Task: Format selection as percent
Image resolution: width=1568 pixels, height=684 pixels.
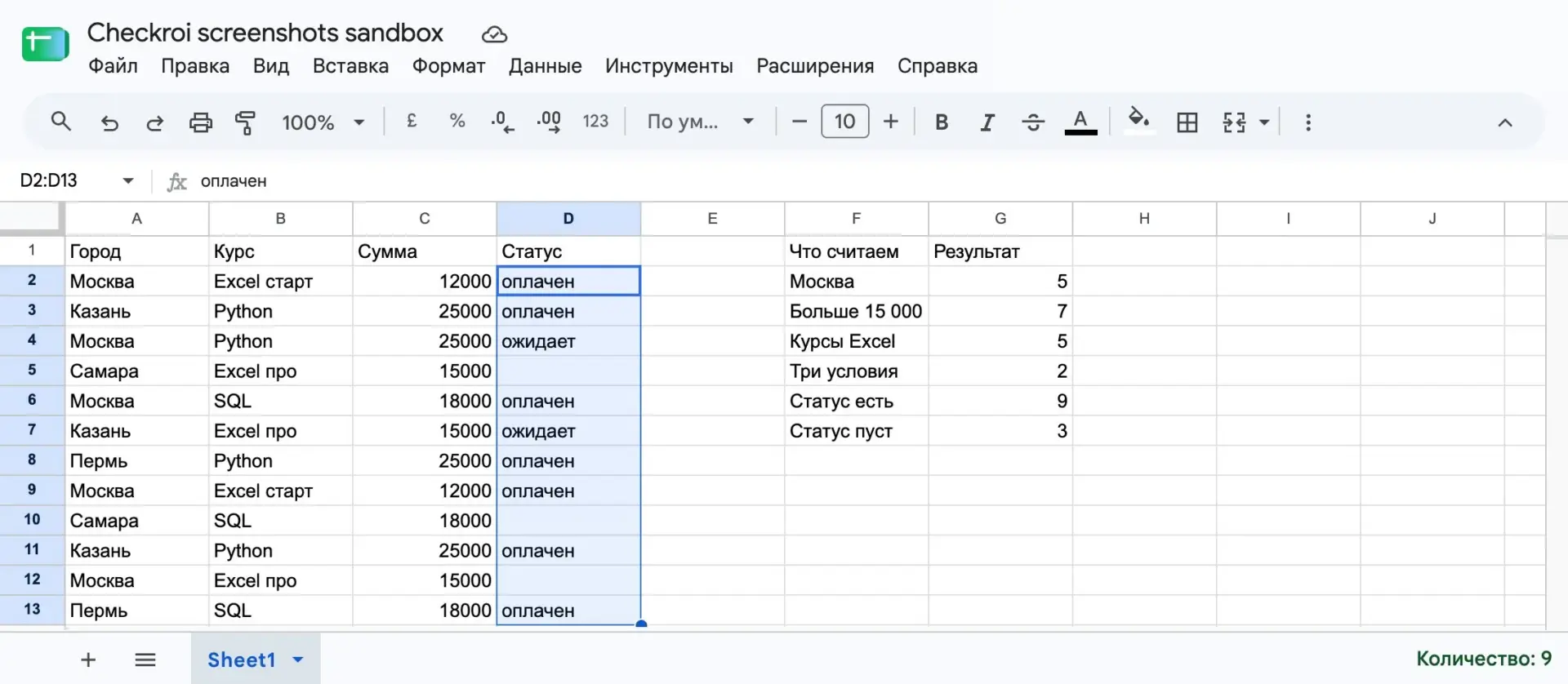Action: click(x=457, y=122)
